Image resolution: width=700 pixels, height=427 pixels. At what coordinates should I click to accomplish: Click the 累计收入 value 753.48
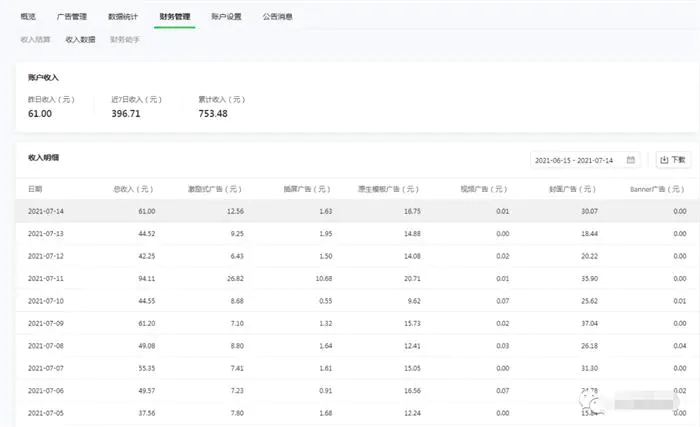[213, 114]
